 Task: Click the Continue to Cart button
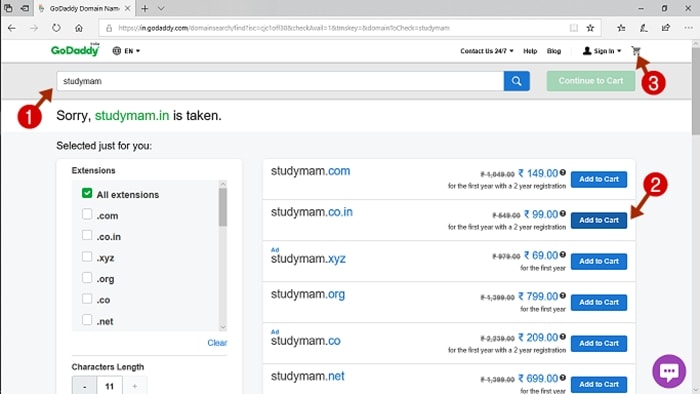591,81
